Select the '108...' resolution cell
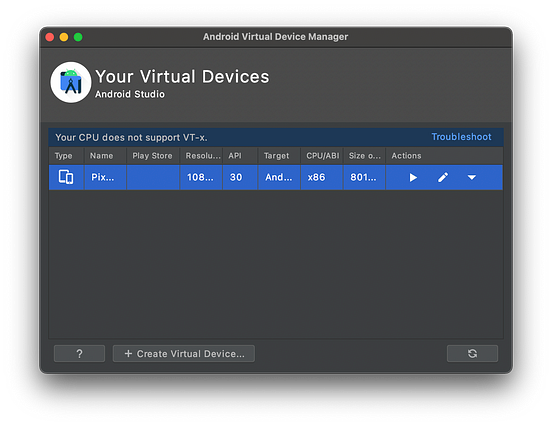Viewport: 552px width, 426px height. point(201,177)
